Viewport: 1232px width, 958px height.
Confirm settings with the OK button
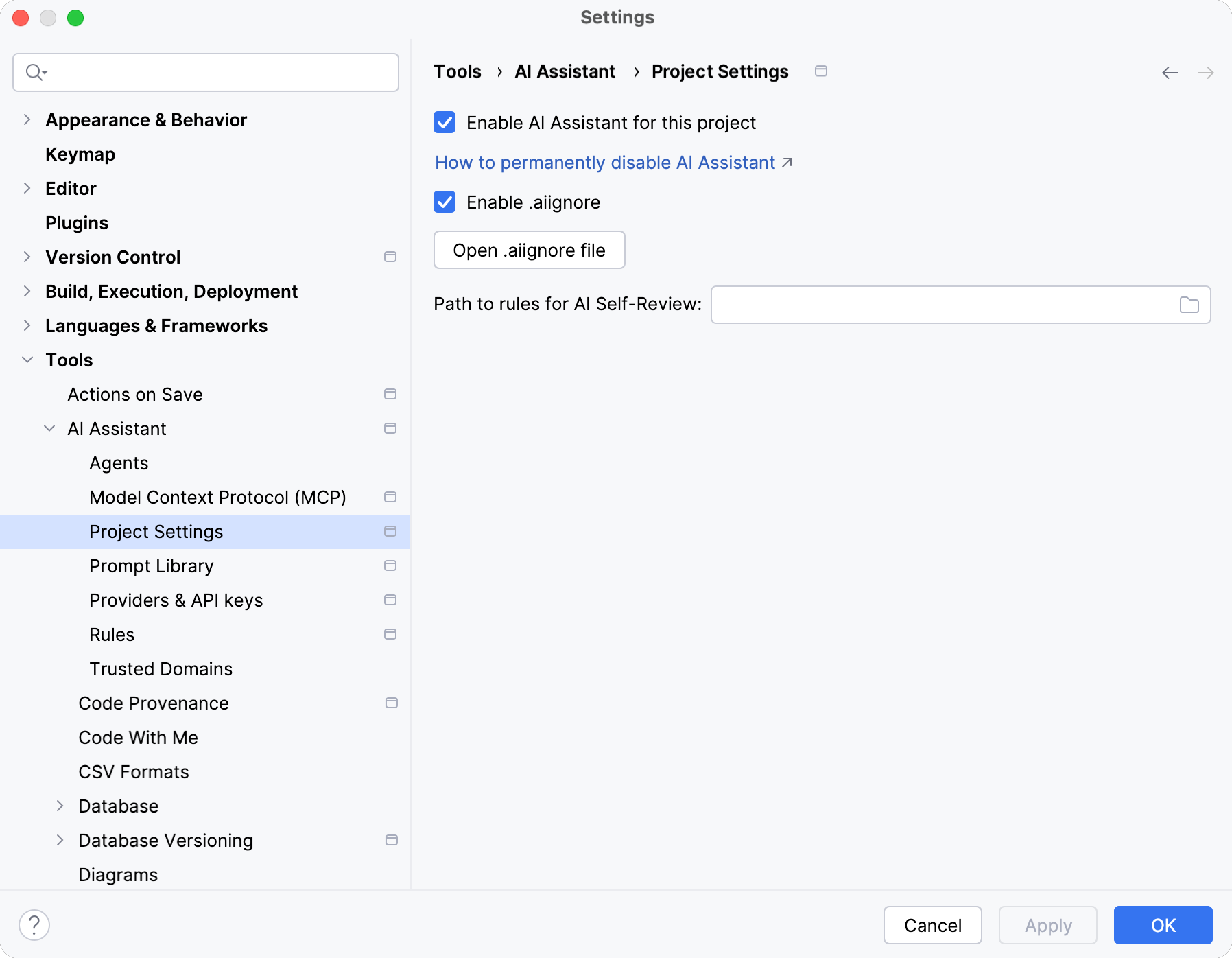pos(1163,925)
